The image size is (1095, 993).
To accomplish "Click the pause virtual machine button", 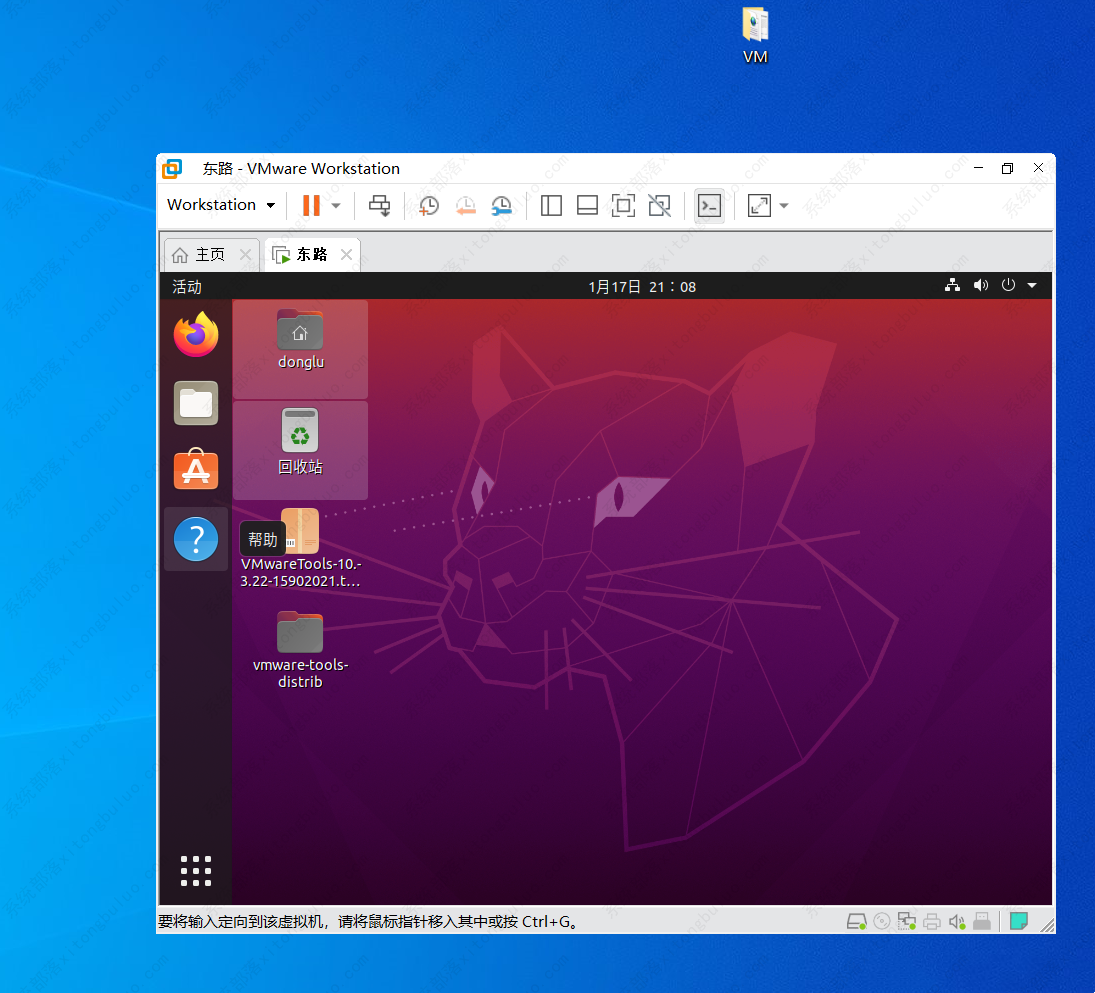I will tap(310, 206).
